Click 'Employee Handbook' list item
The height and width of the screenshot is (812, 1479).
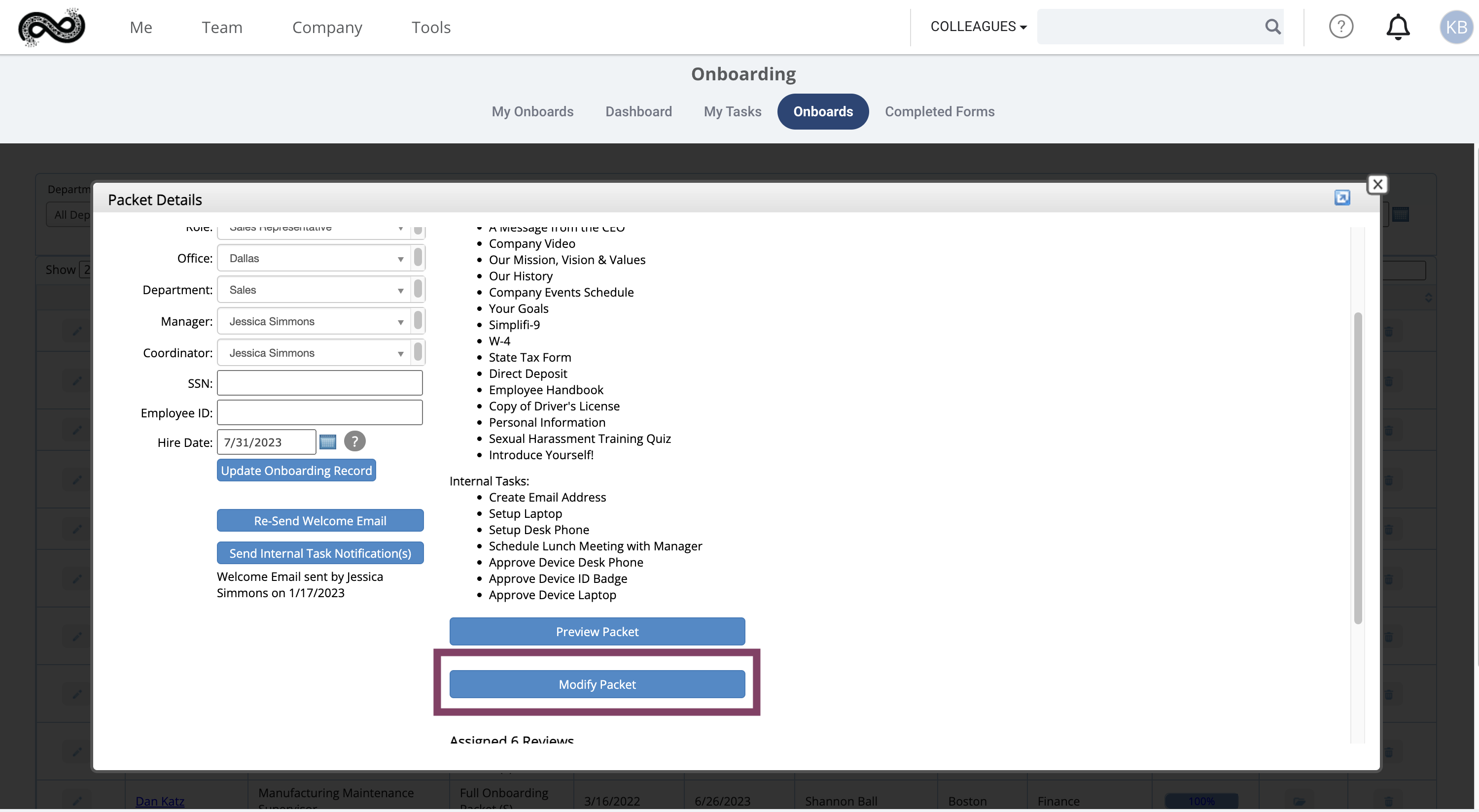[545, 390]
